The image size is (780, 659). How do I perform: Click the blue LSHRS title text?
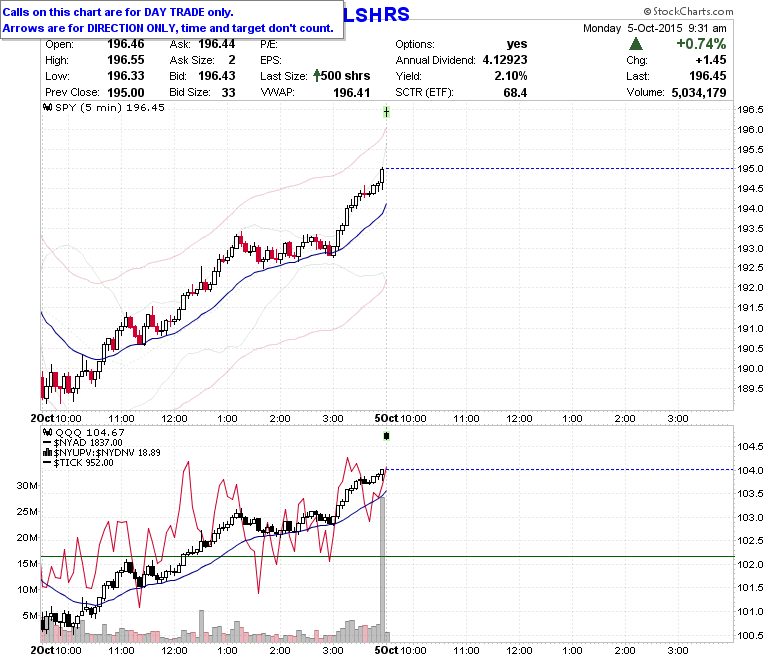[x=376, y=14]
